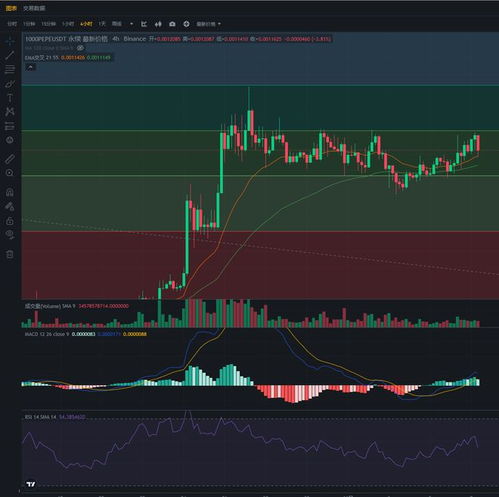
Task: Select the 1 day interval
Action: pyautogui.click(x=102, y=24)
